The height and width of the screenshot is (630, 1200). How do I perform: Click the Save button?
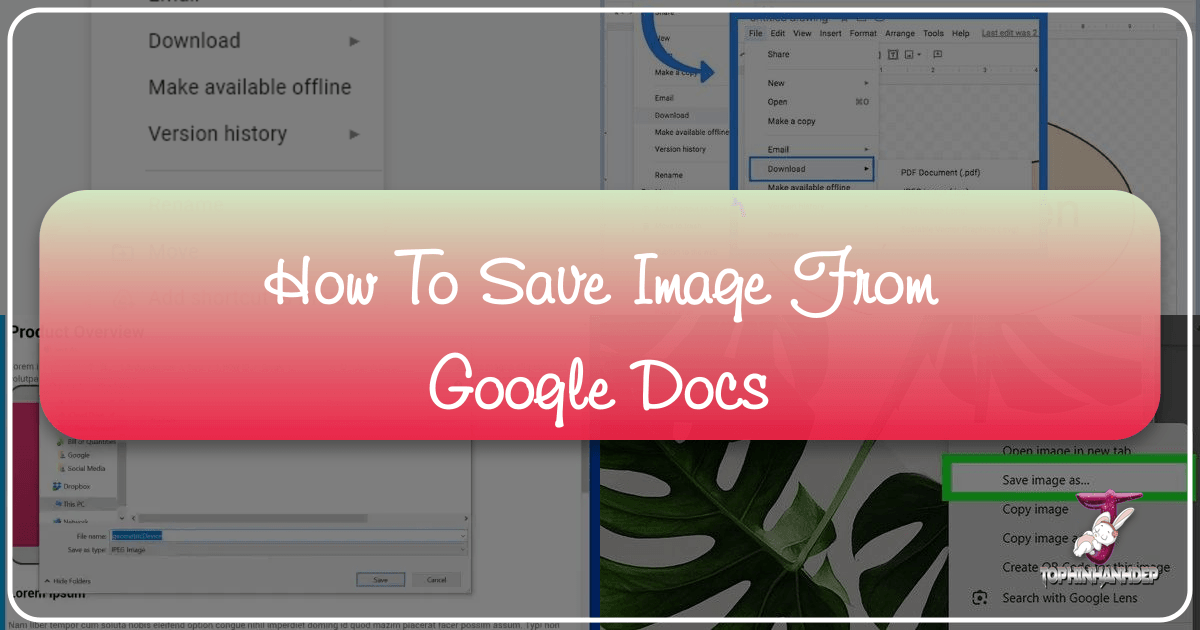(x=380, y=579)
